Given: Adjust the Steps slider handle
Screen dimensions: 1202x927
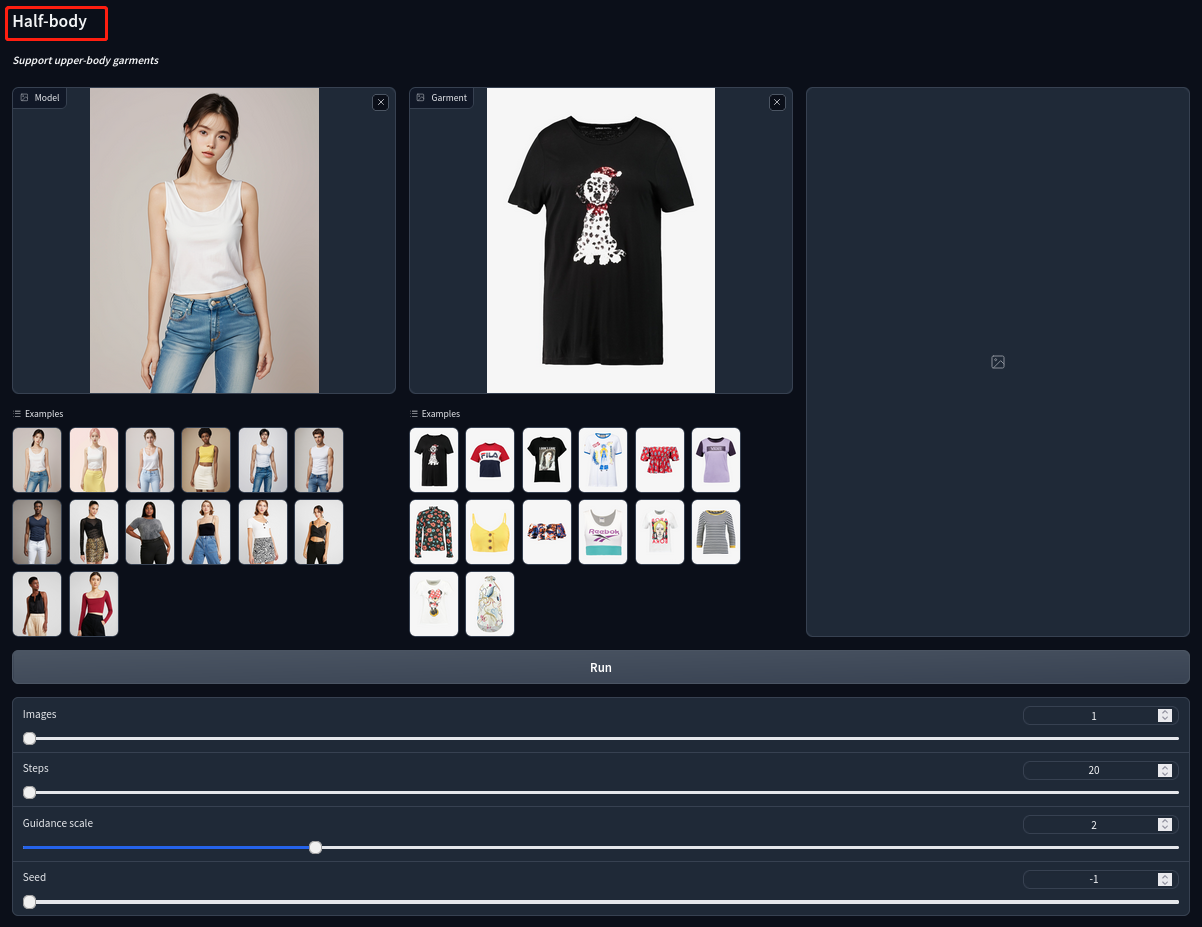Looking at the screenshot, I should point(29,792).
